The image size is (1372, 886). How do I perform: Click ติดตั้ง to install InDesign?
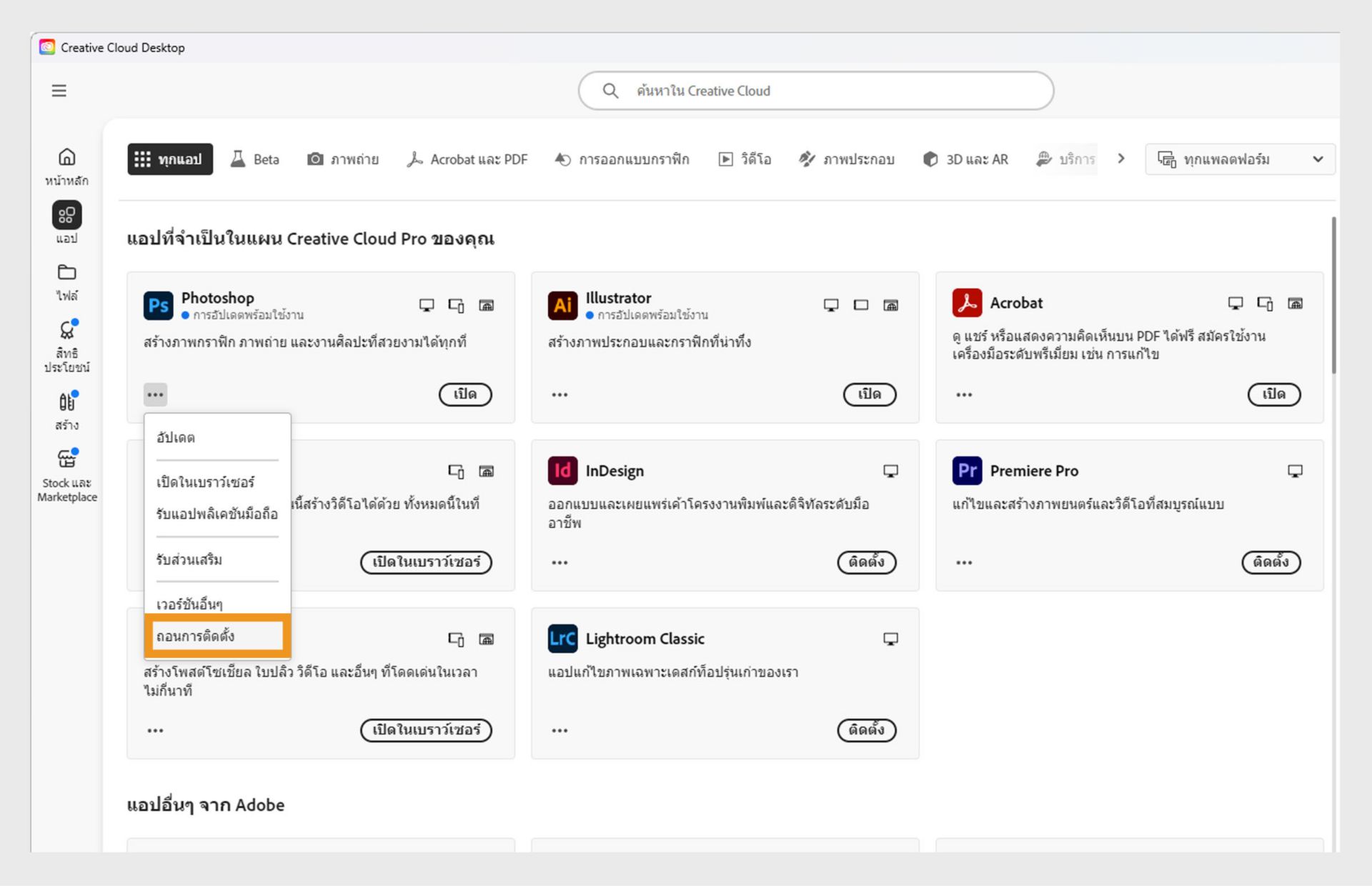[x=866, y=562]
